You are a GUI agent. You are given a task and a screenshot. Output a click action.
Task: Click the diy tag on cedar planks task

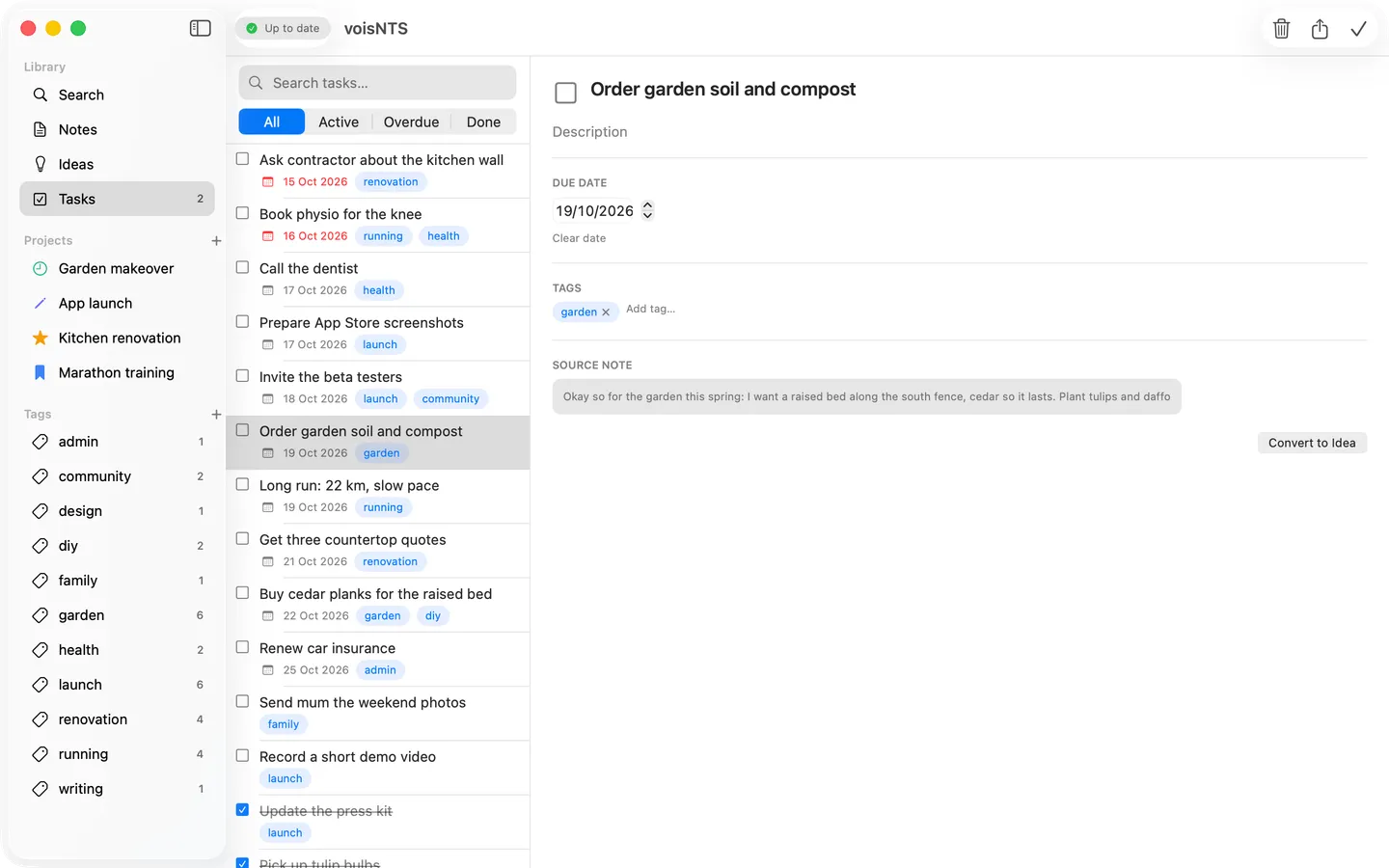click(x=433, y=616)
